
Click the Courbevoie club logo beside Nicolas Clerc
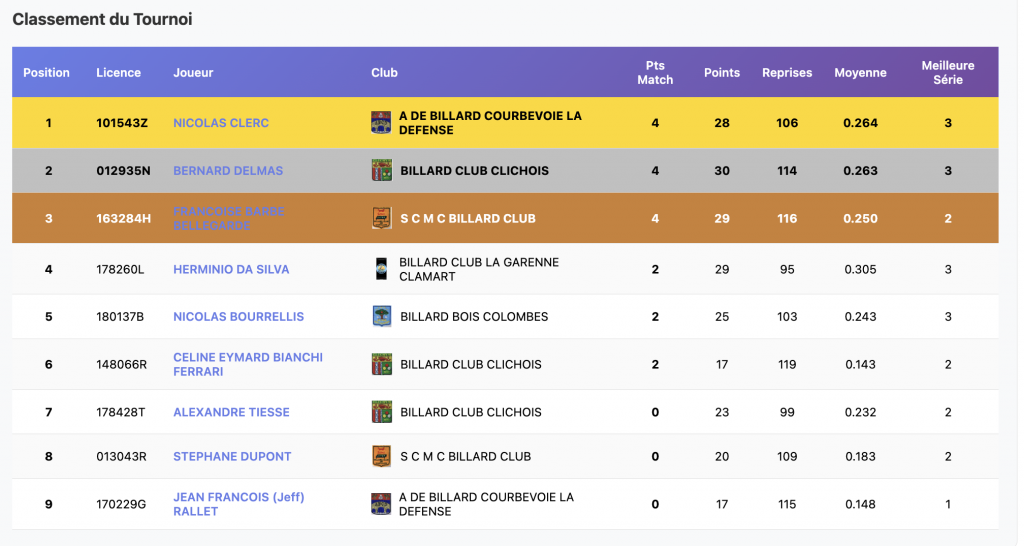(x=380, y=123)
